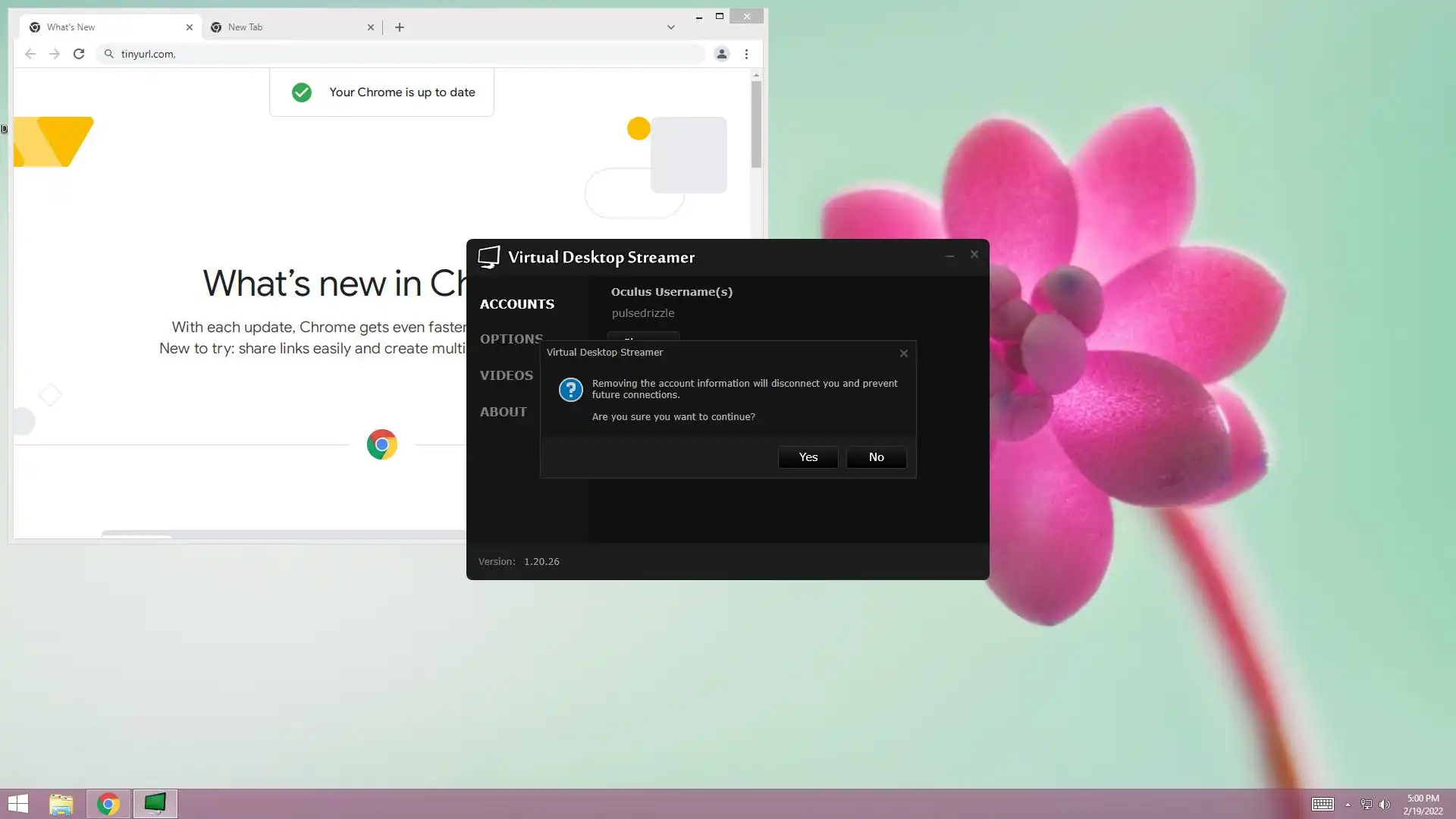Select the What's New tab
This screenshot has width=1456, height=819.
pyautogui.click(x=106, y=27)
